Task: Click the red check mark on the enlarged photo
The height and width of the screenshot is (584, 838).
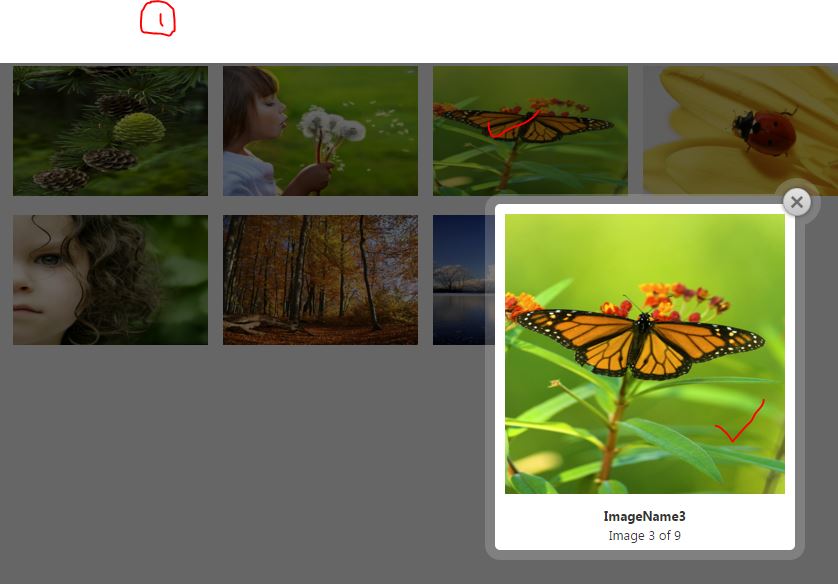Action: (741, 421)
